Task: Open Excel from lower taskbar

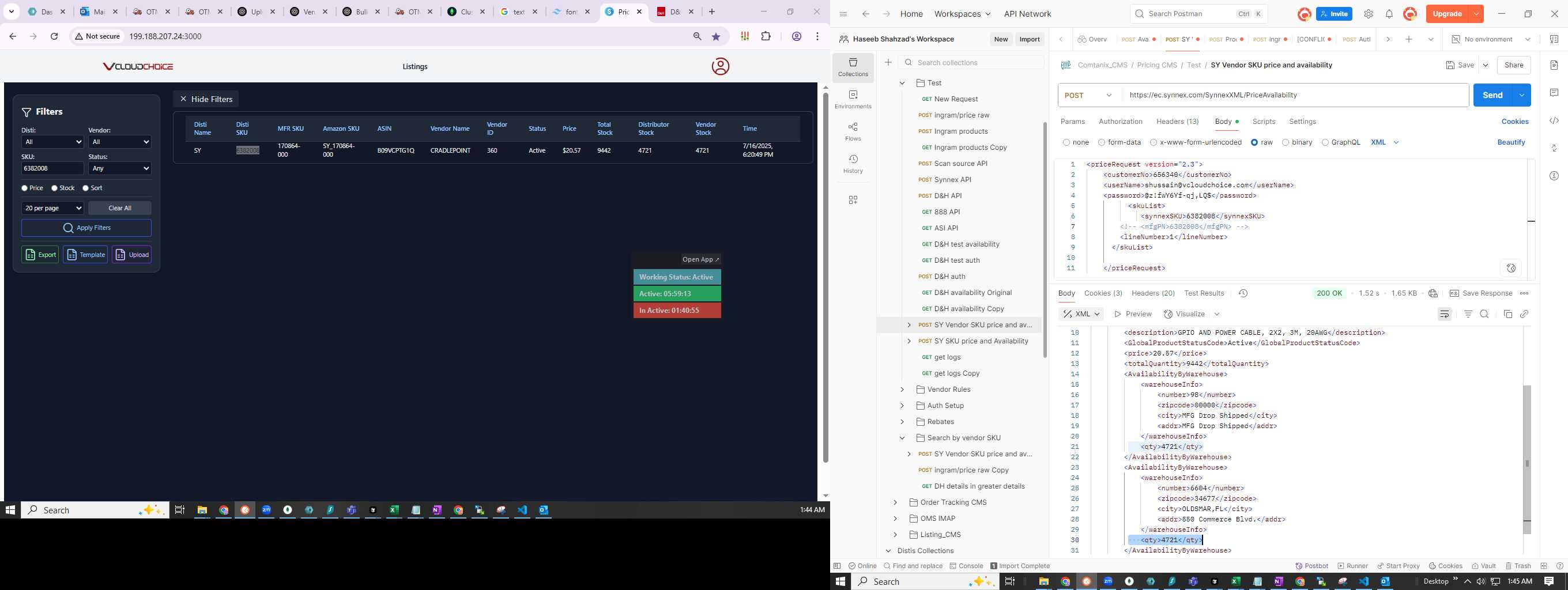Action: pos(1235,581)
